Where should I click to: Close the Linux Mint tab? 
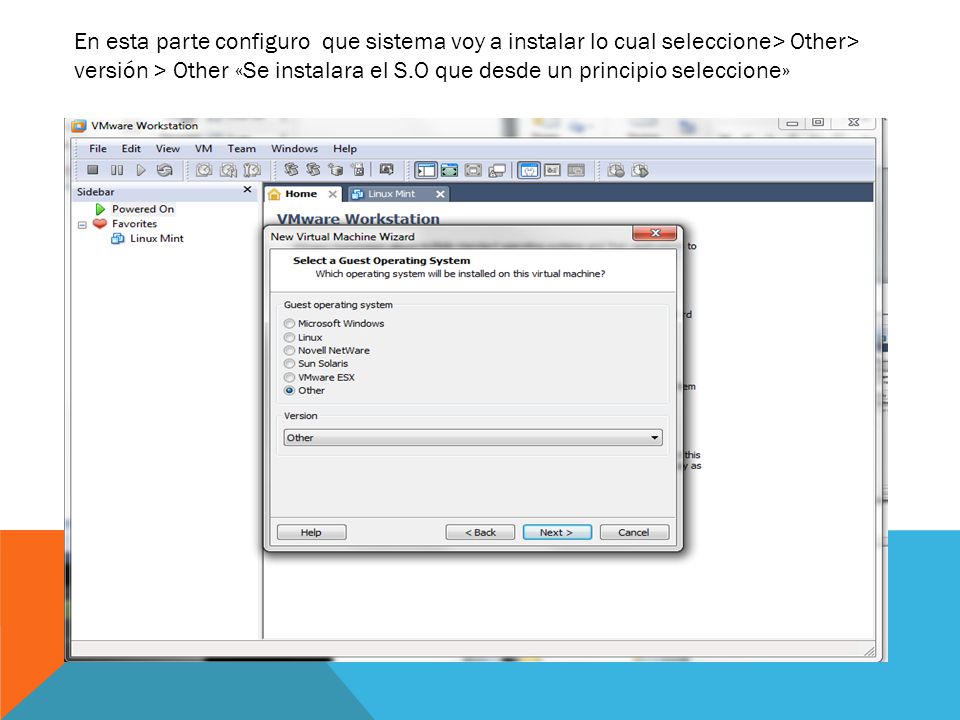[x=440, y=194]
